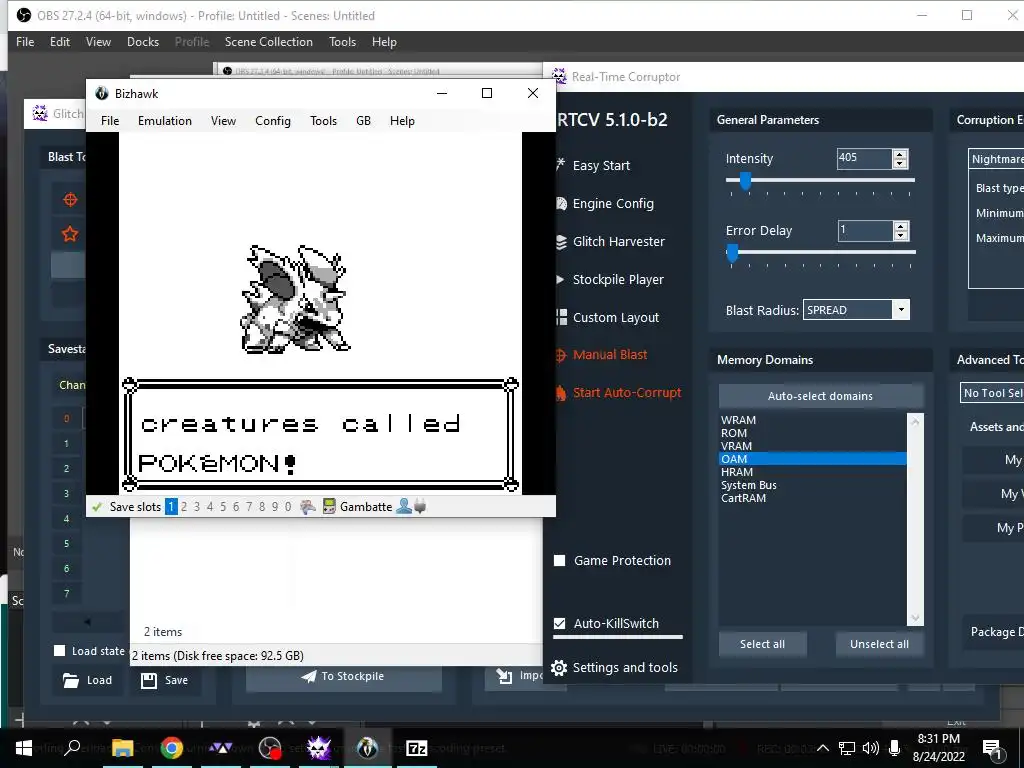Screen dimensions: 1024x768
Task: Click Auto-select domains button
Action: coord(821,396)
